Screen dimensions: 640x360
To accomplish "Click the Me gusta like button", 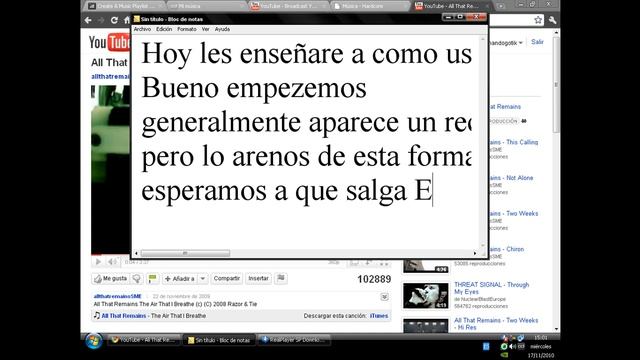I will coord(111,279).
